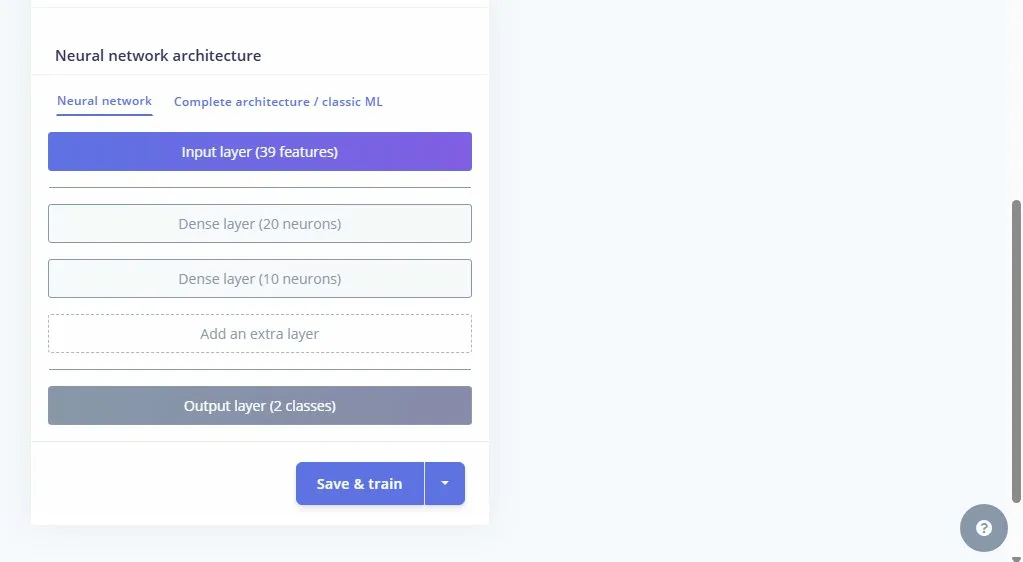Screen dimensions: 1023x562
Task: Select the Output layer (2 classes) block
Action: click(260, 406)
